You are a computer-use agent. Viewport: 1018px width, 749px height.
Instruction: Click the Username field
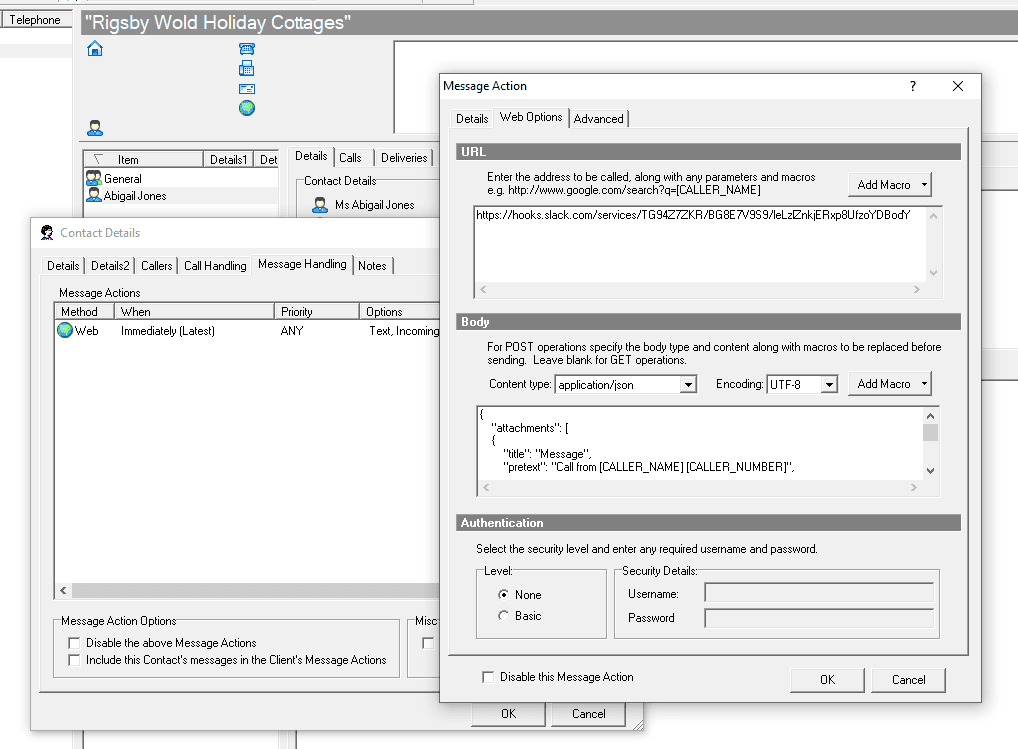pos(819,593)
